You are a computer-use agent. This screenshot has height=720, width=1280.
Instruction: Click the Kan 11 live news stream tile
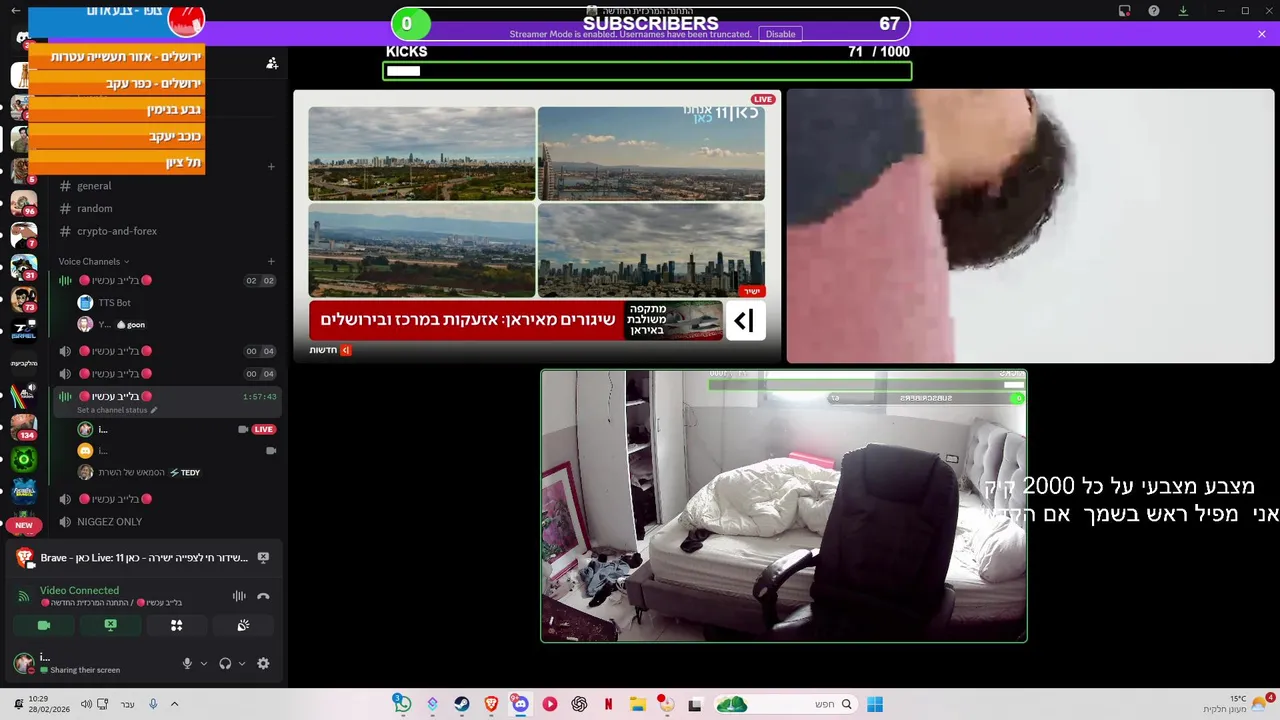point(536,226)
